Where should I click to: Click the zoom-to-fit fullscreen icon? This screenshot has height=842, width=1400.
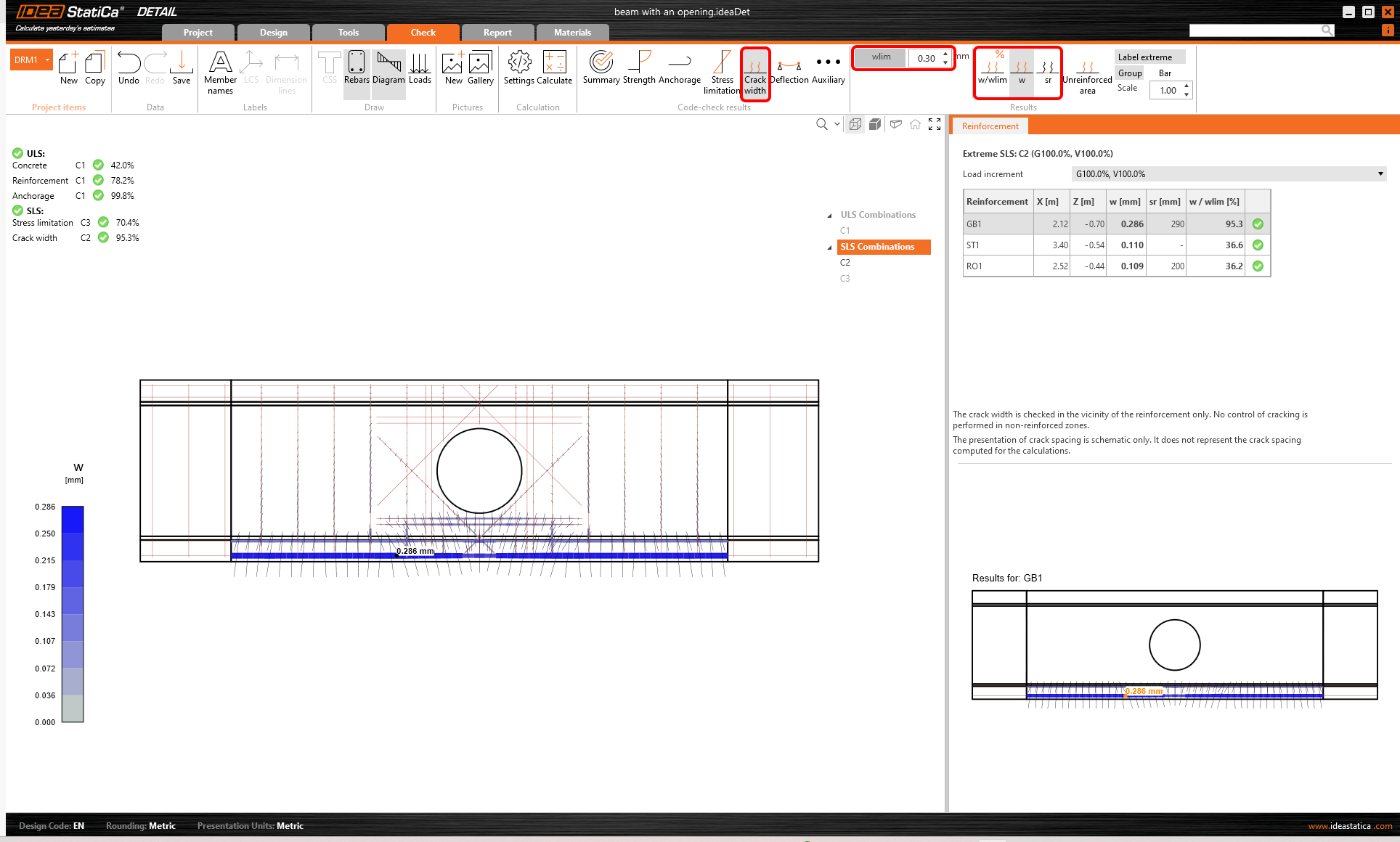[x=935, y=124]
